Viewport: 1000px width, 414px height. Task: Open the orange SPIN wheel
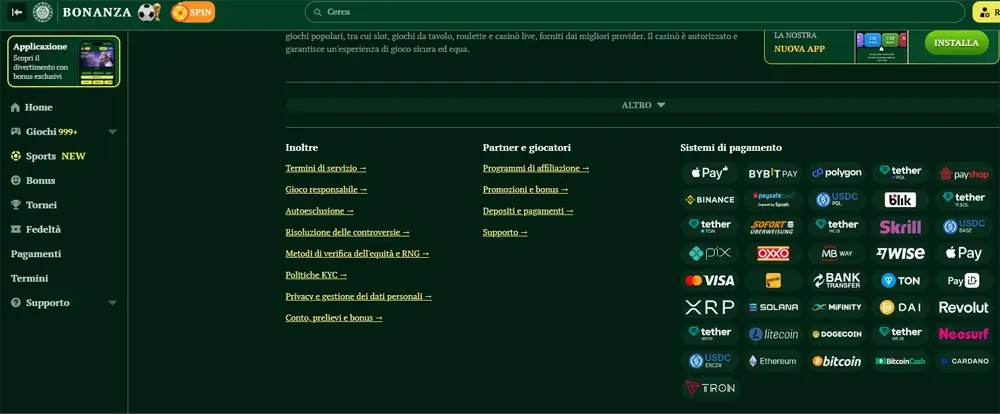click(x=193, y=12)
